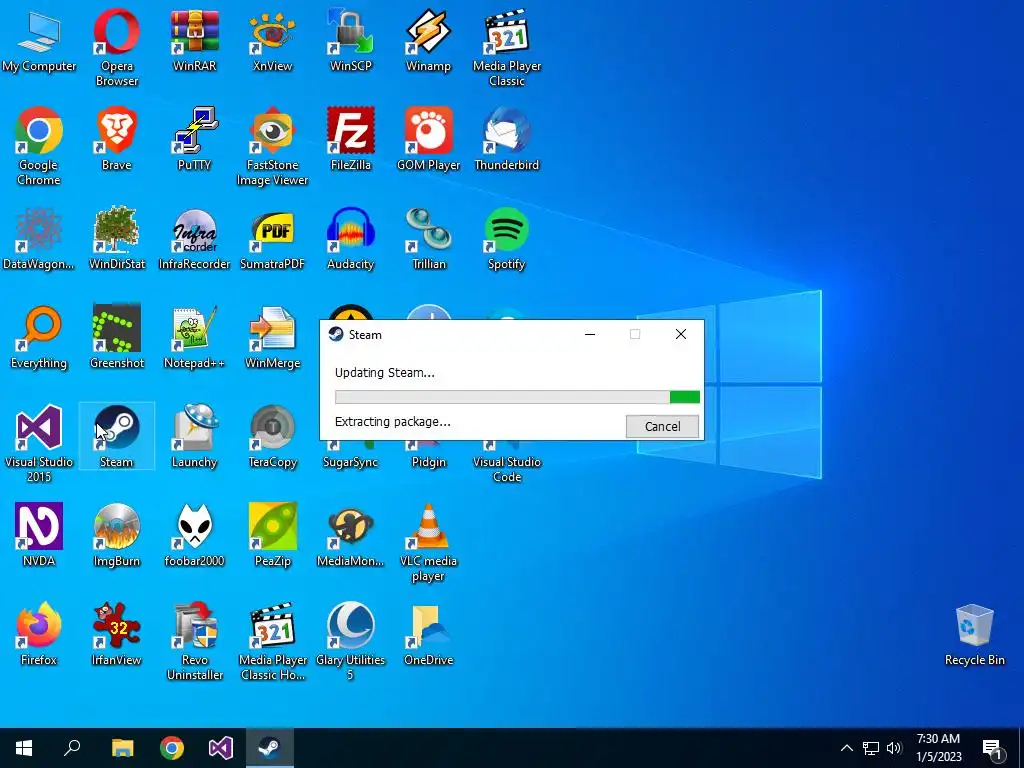This screenshot has width=1024, height=768.
Task: Close the Steam updater window
Action: coord(680,334)
